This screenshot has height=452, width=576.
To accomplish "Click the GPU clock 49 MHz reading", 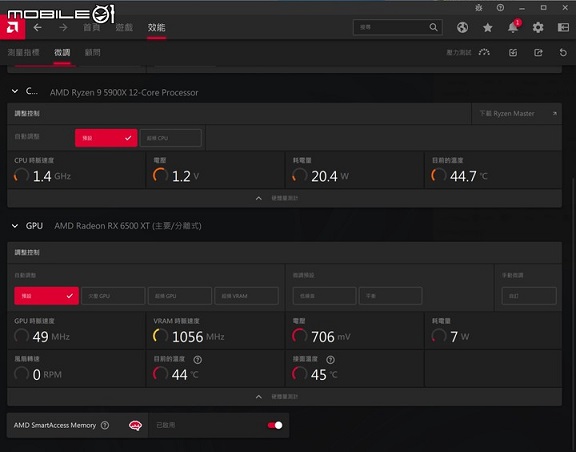I will click(x=51, y=337).
